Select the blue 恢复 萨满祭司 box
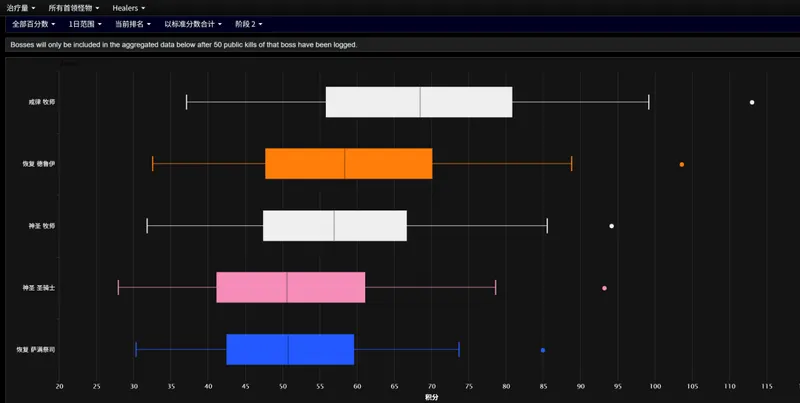 [290, 350]
